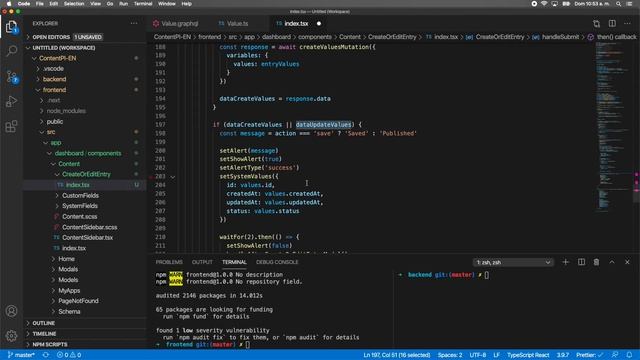
Task: Click the master branch indicator
Action: tap(21, 355)
